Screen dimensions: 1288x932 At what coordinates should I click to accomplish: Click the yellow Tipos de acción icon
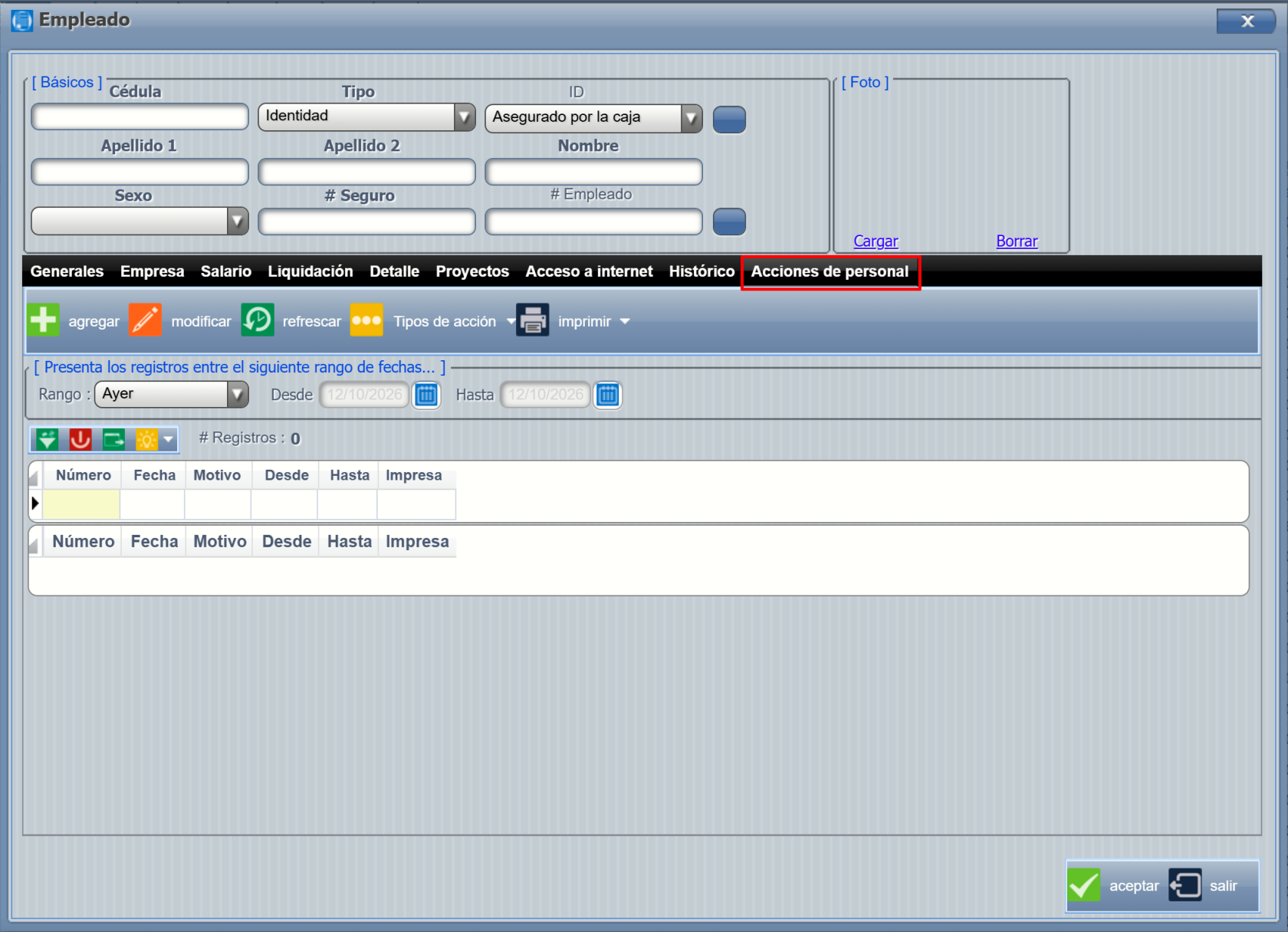[366, 320]
